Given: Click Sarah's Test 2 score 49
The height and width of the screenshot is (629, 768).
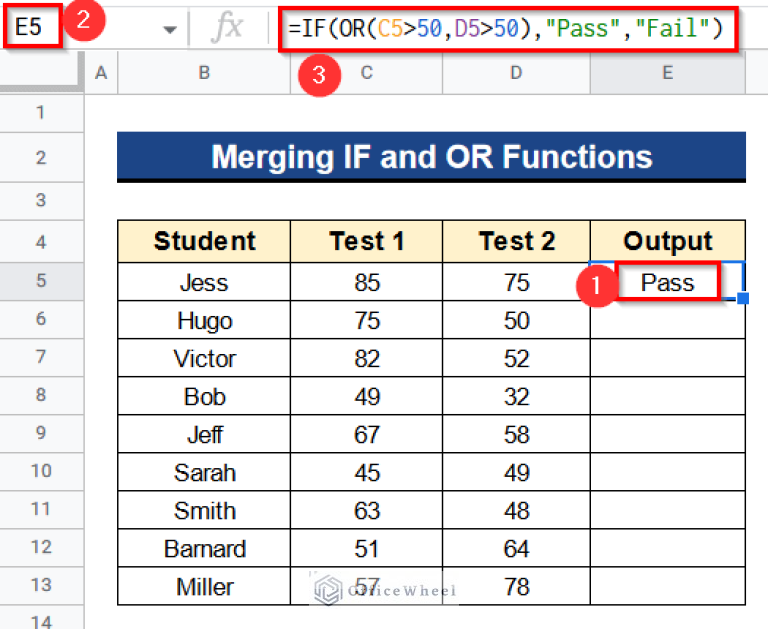Looking at the screenshot, I should click(x=517, y=472).
